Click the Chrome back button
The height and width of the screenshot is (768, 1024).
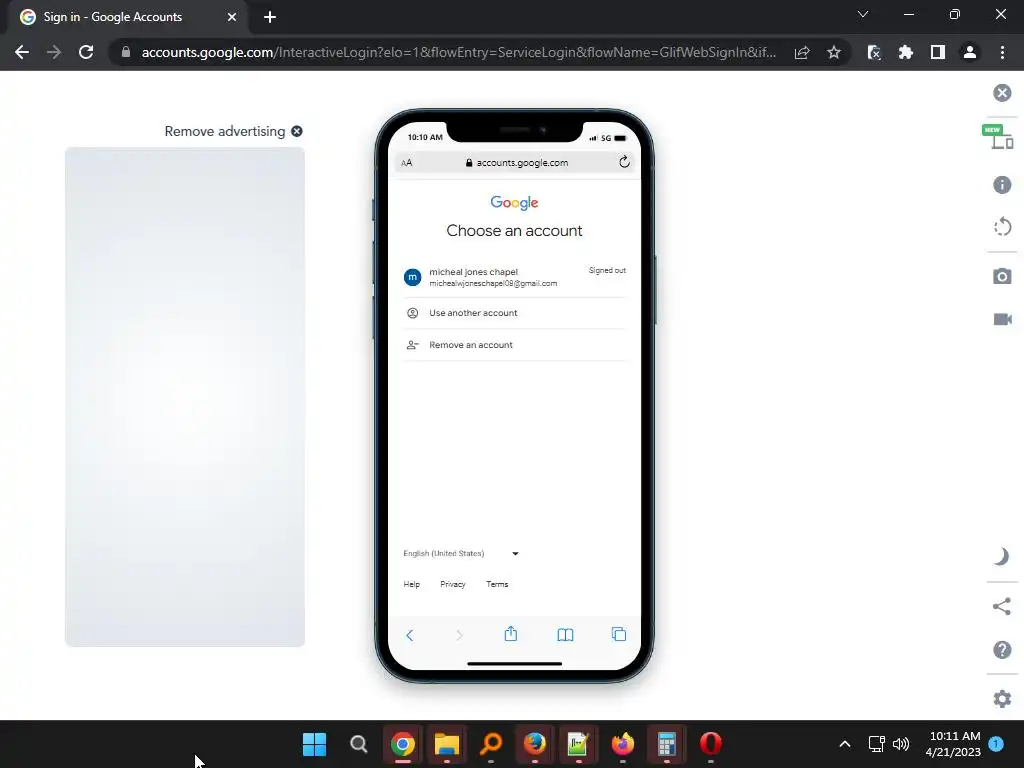(x=22, y=52)
